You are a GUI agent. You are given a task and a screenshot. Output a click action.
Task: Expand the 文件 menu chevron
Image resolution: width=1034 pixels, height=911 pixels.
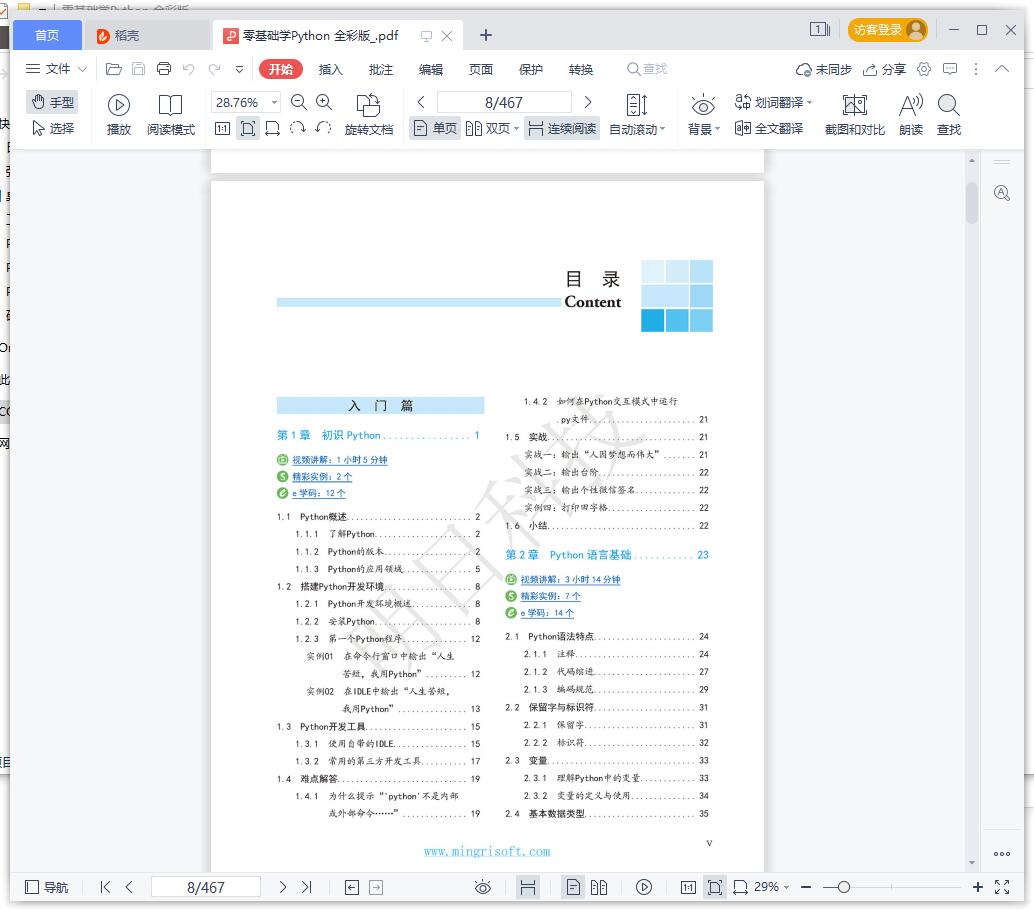[82, 69]
